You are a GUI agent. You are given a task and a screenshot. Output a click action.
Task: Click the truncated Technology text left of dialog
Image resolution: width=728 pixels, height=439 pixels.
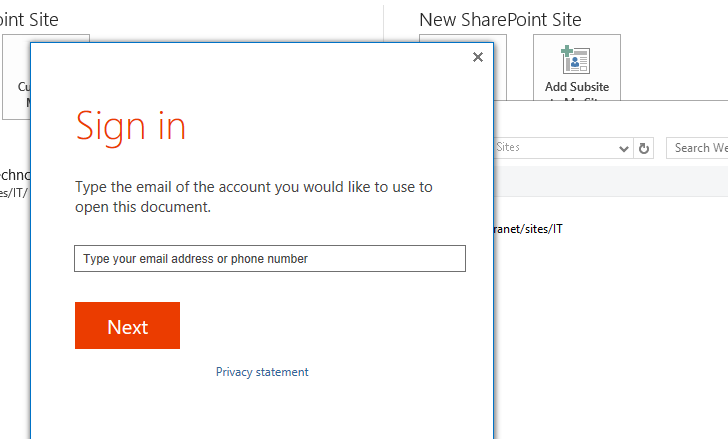(14, 173)
